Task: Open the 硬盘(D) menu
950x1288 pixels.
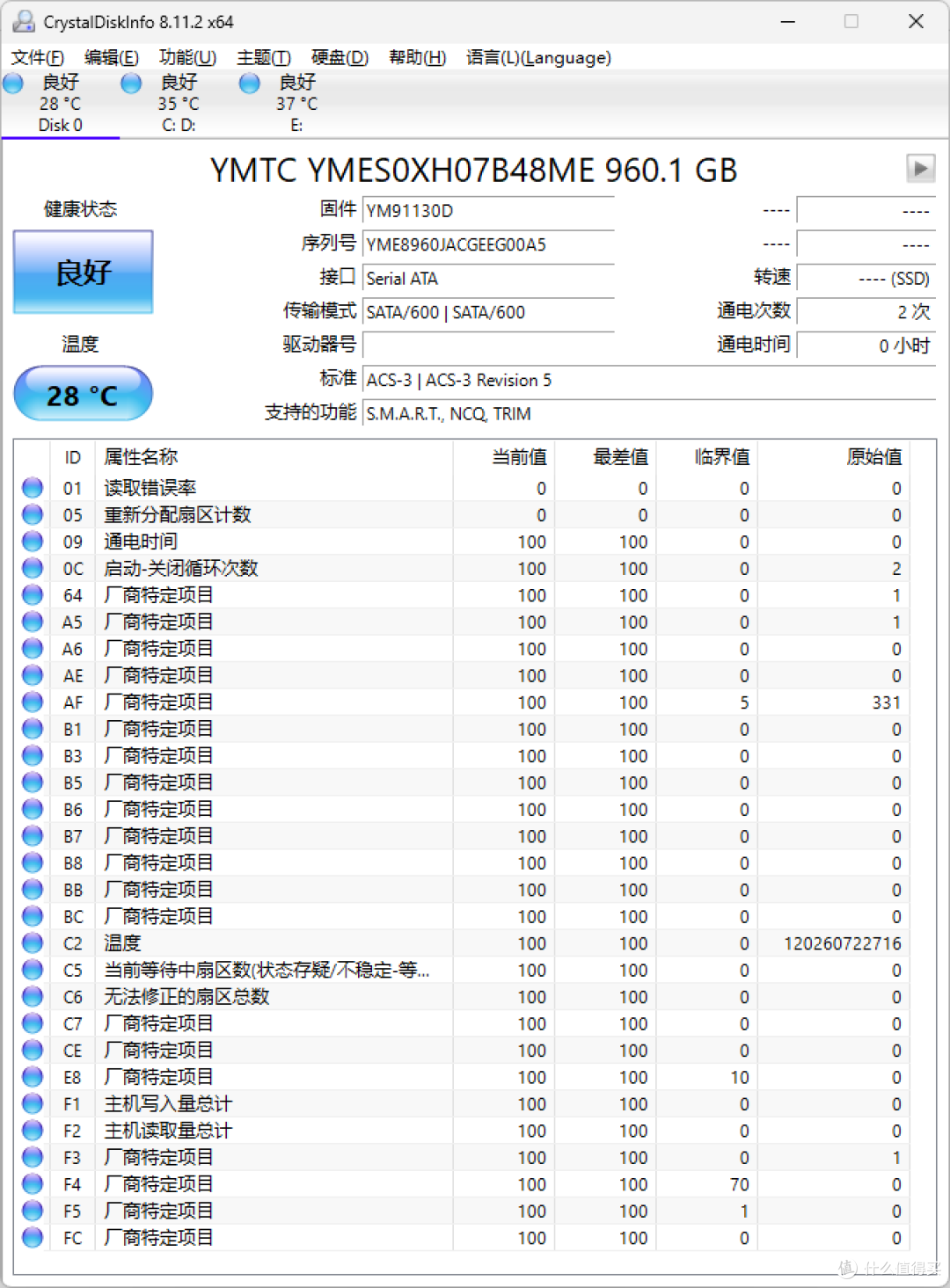Action: point(340,58)
